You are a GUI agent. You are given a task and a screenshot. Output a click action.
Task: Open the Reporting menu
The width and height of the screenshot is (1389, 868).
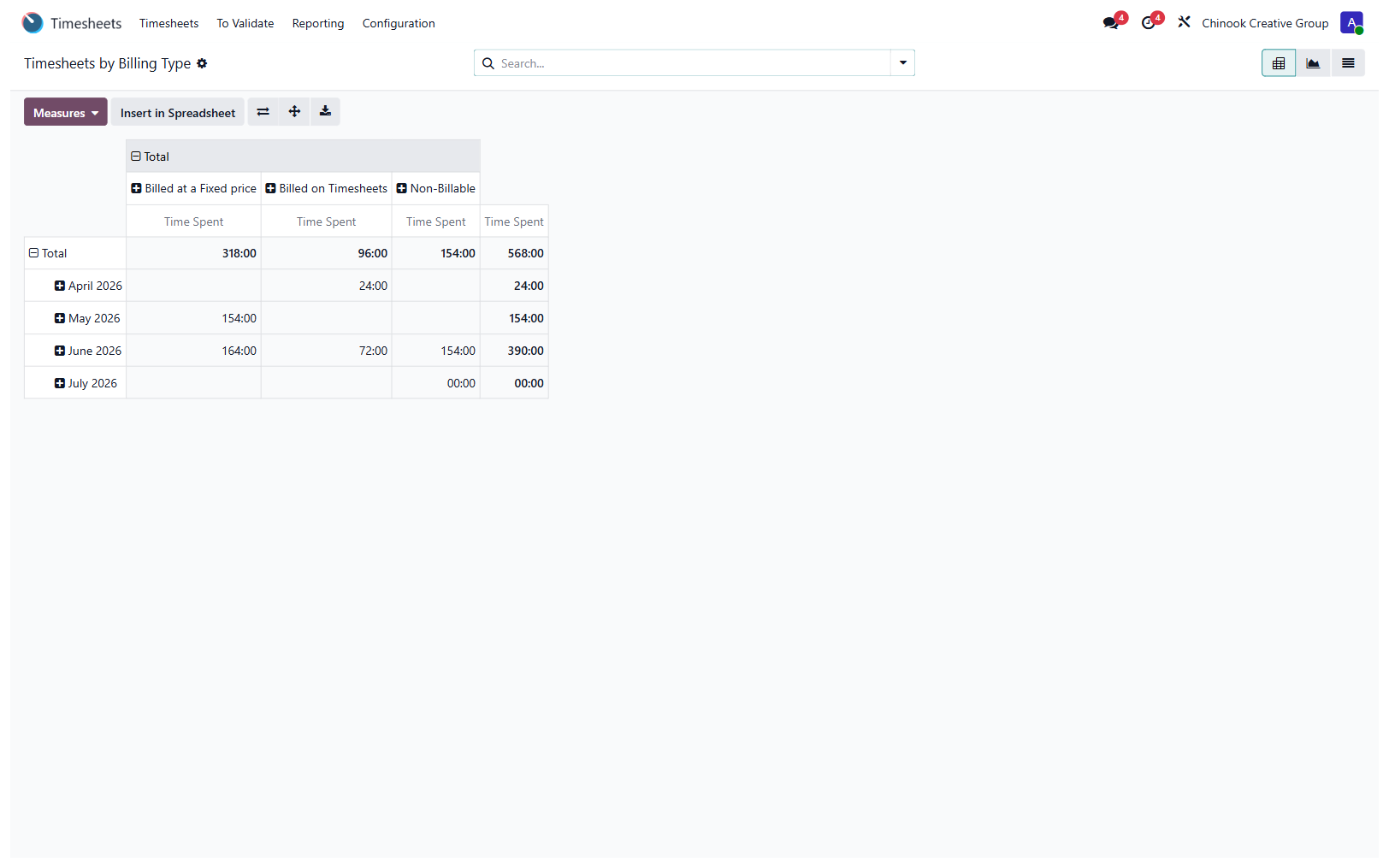tap(318, 23)
